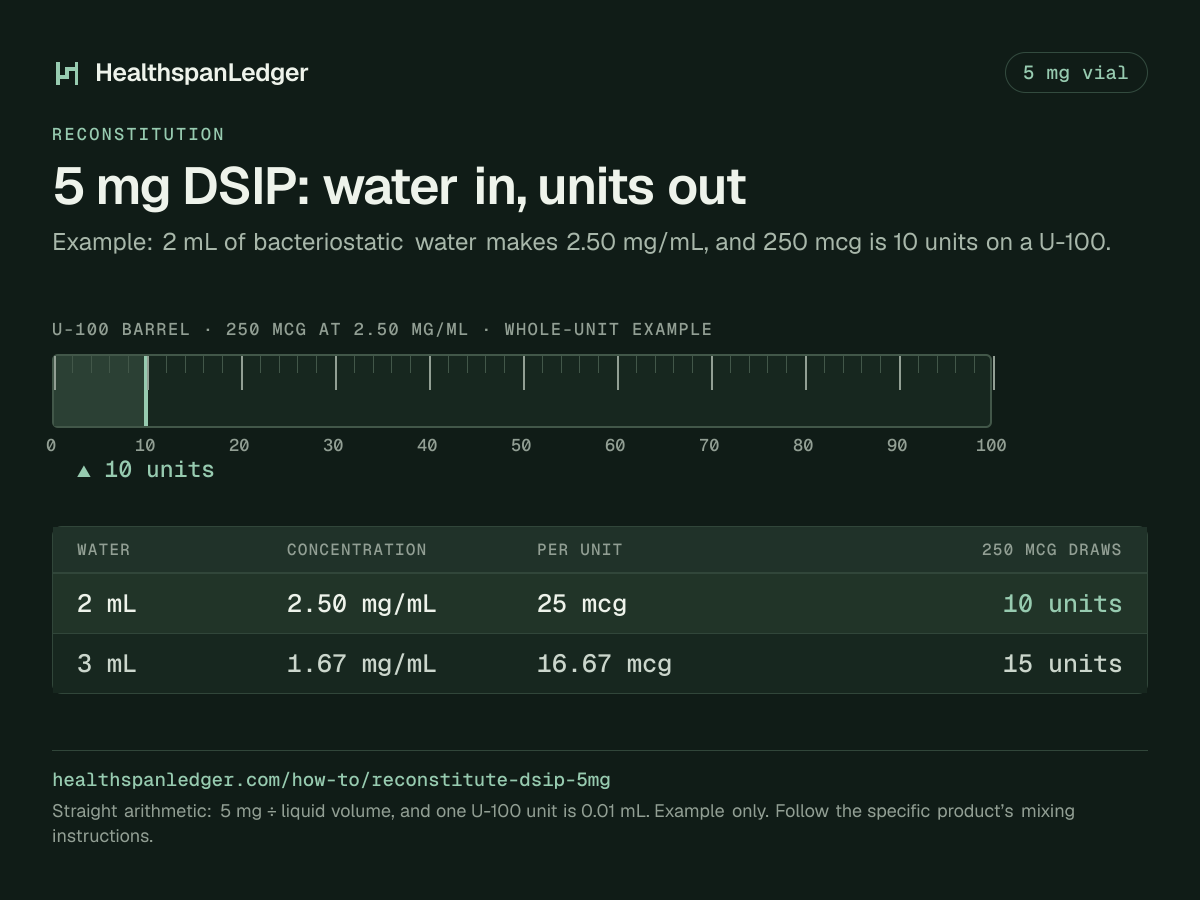Click the 0 label on the barrel scale
Image resolution: width=1200 pixels, height=900 pixels.
point(51,445)
